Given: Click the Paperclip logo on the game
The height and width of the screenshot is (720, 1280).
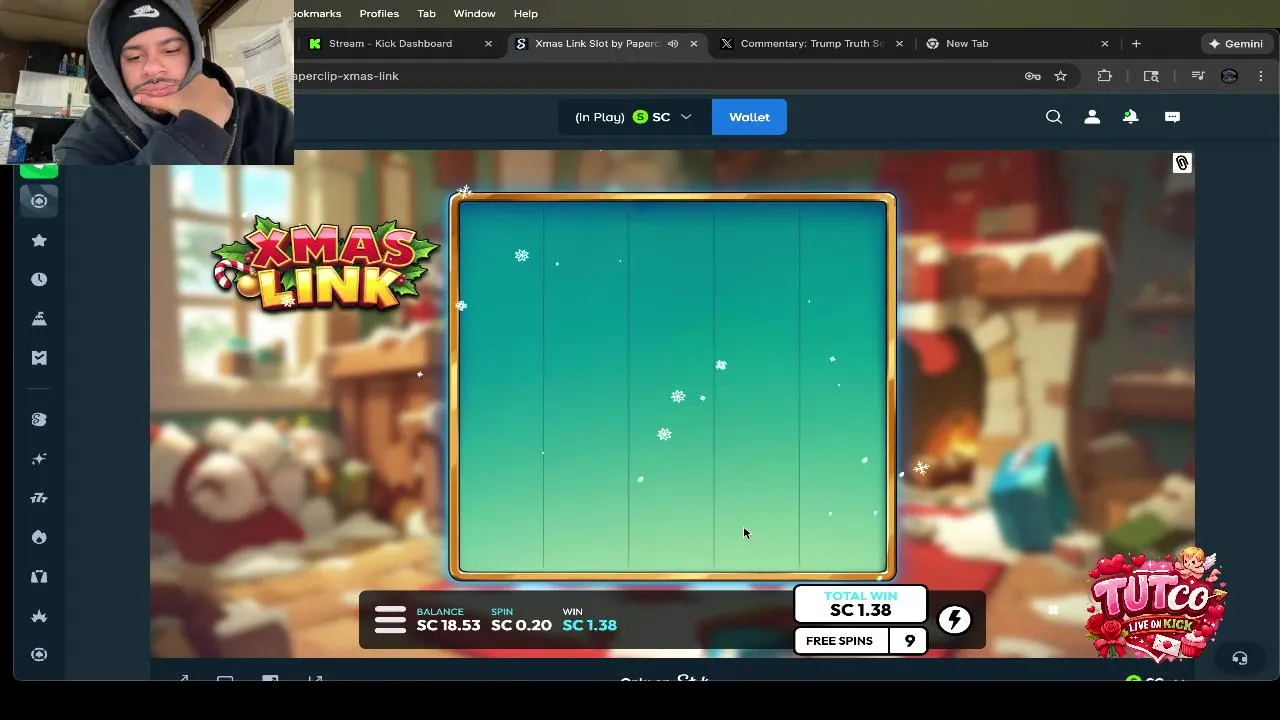Looking at the screenshot, I should point(1182,163).
